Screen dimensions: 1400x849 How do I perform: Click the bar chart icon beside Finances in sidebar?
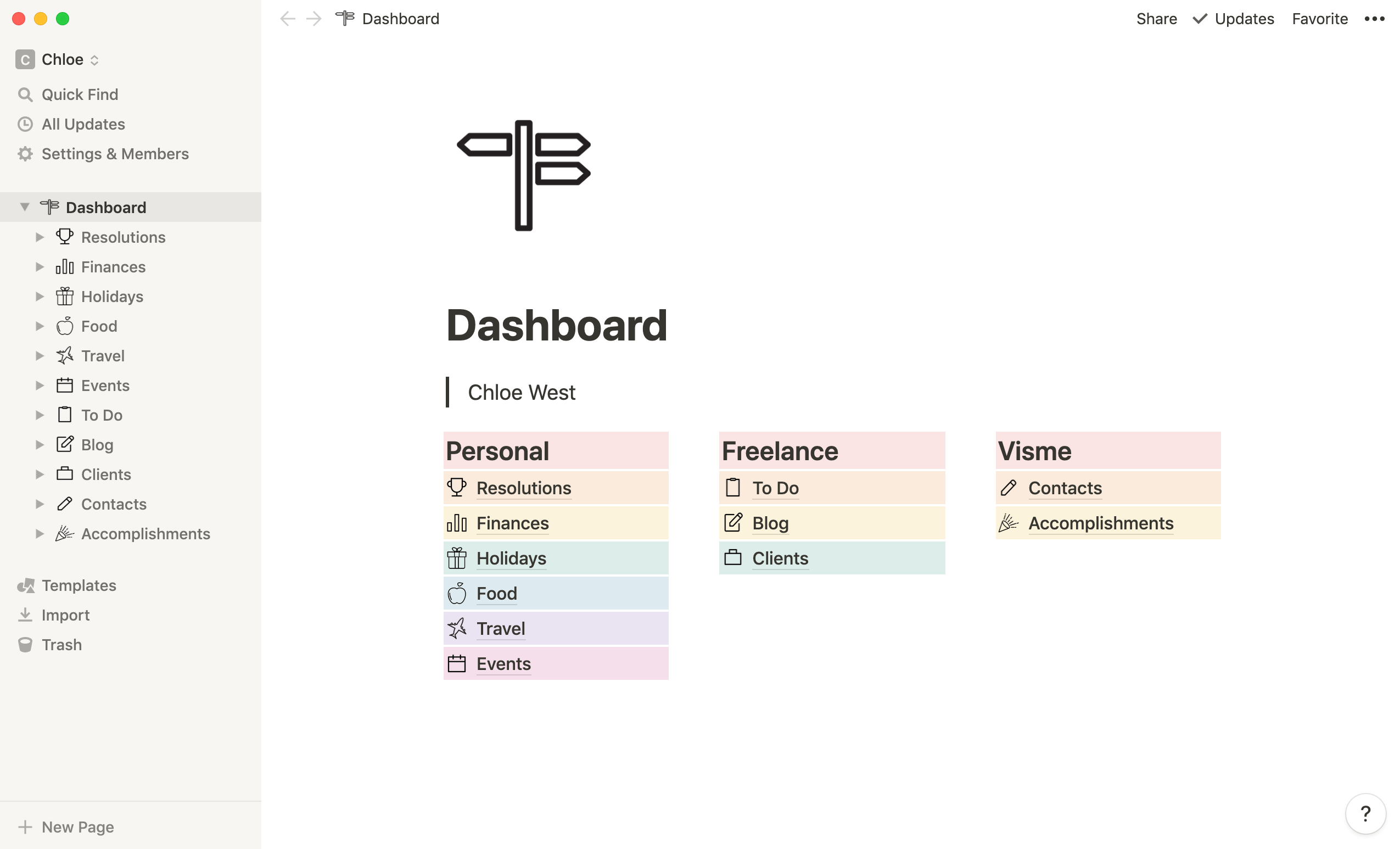65,266
